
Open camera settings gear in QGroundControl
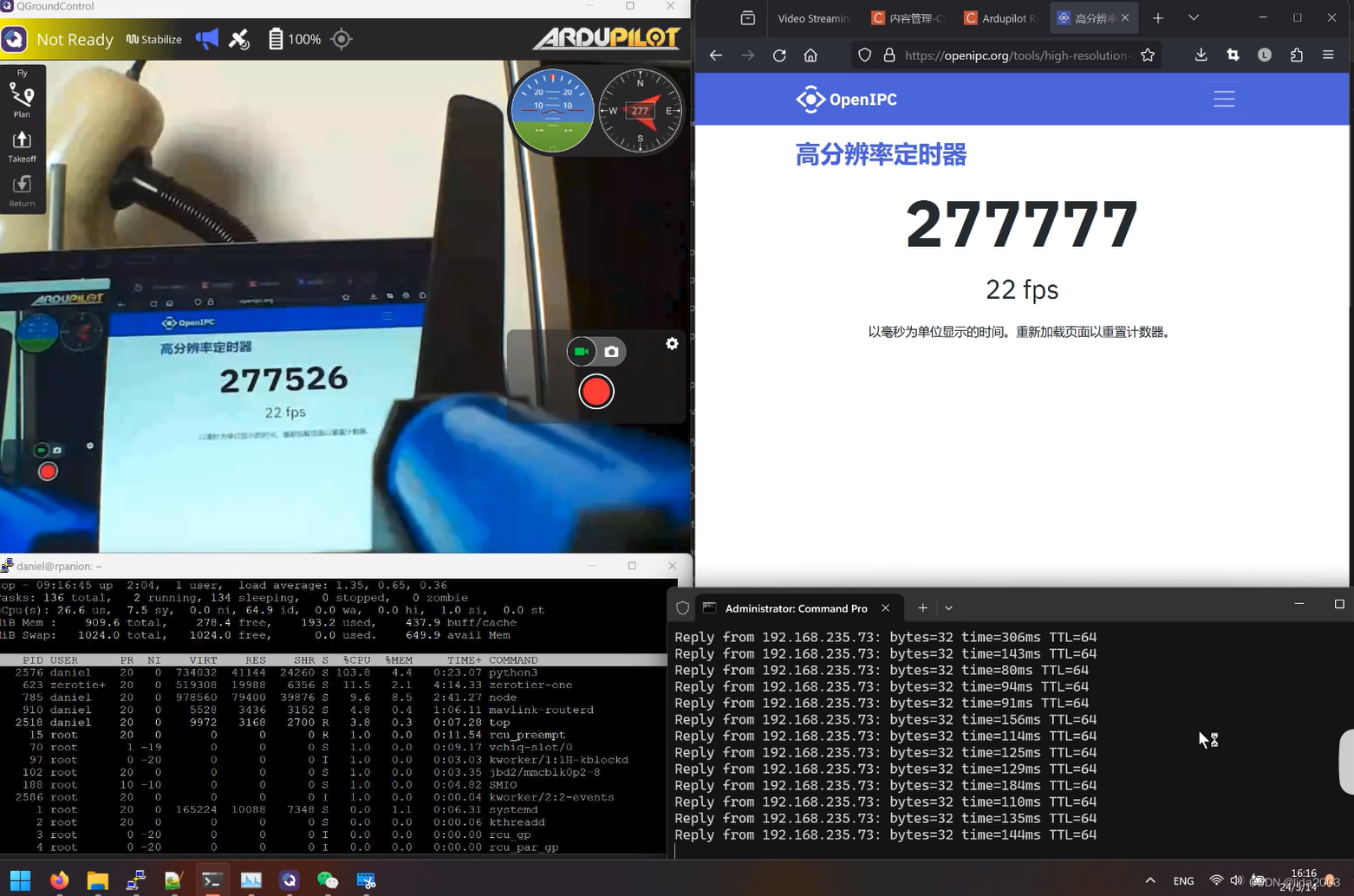(x=672, y=344)
